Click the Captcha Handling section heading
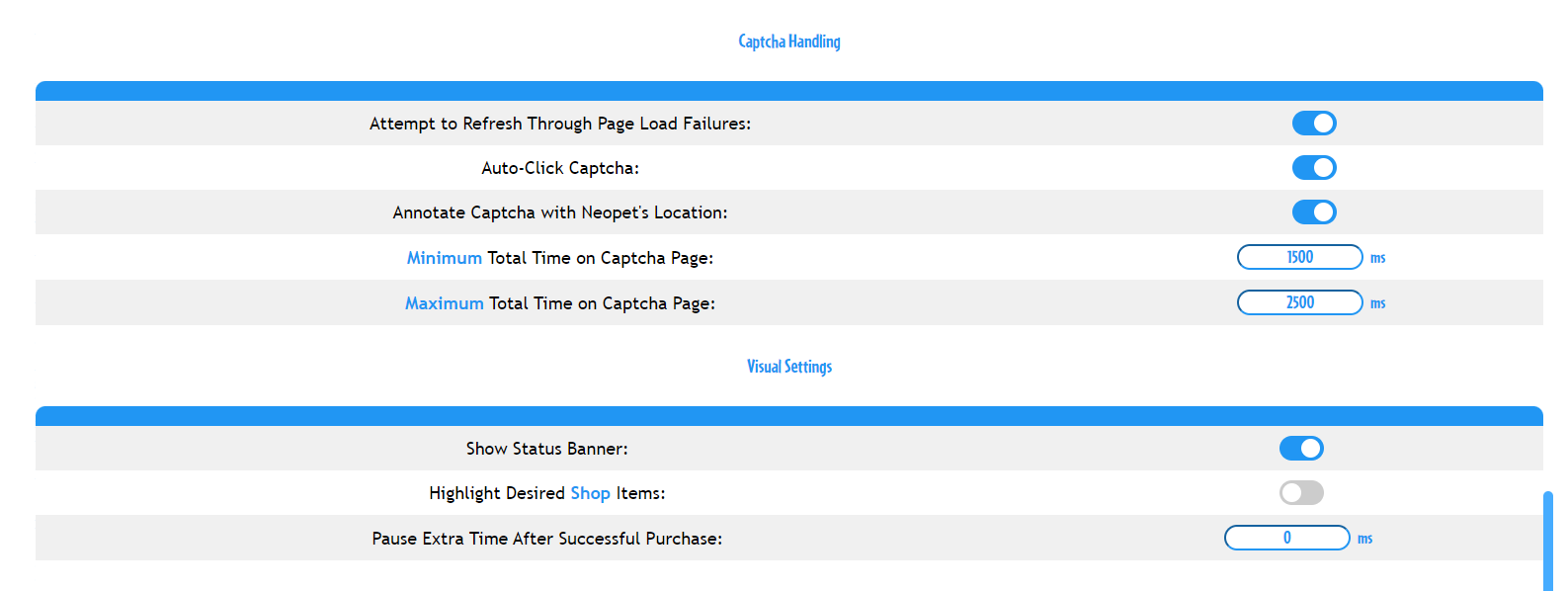 pos(788,42)
